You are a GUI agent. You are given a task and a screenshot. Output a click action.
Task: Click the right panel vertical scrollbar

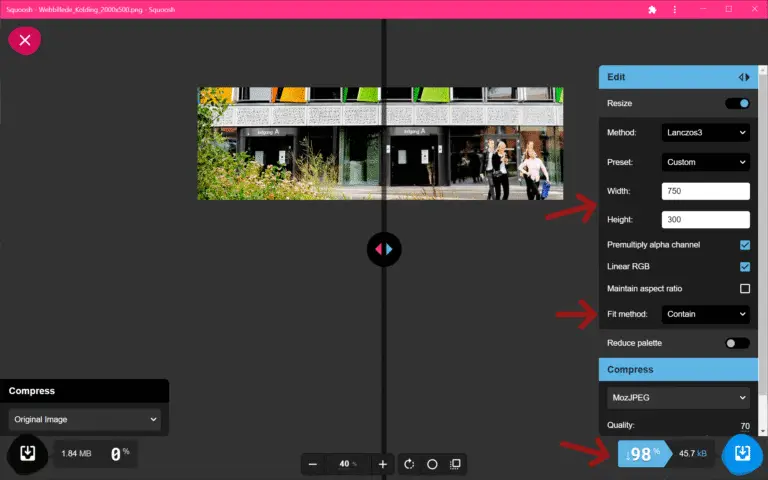[763, 250]
